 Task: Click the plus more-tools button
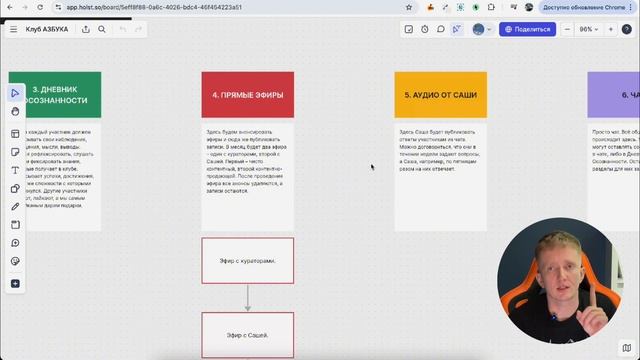15,284
